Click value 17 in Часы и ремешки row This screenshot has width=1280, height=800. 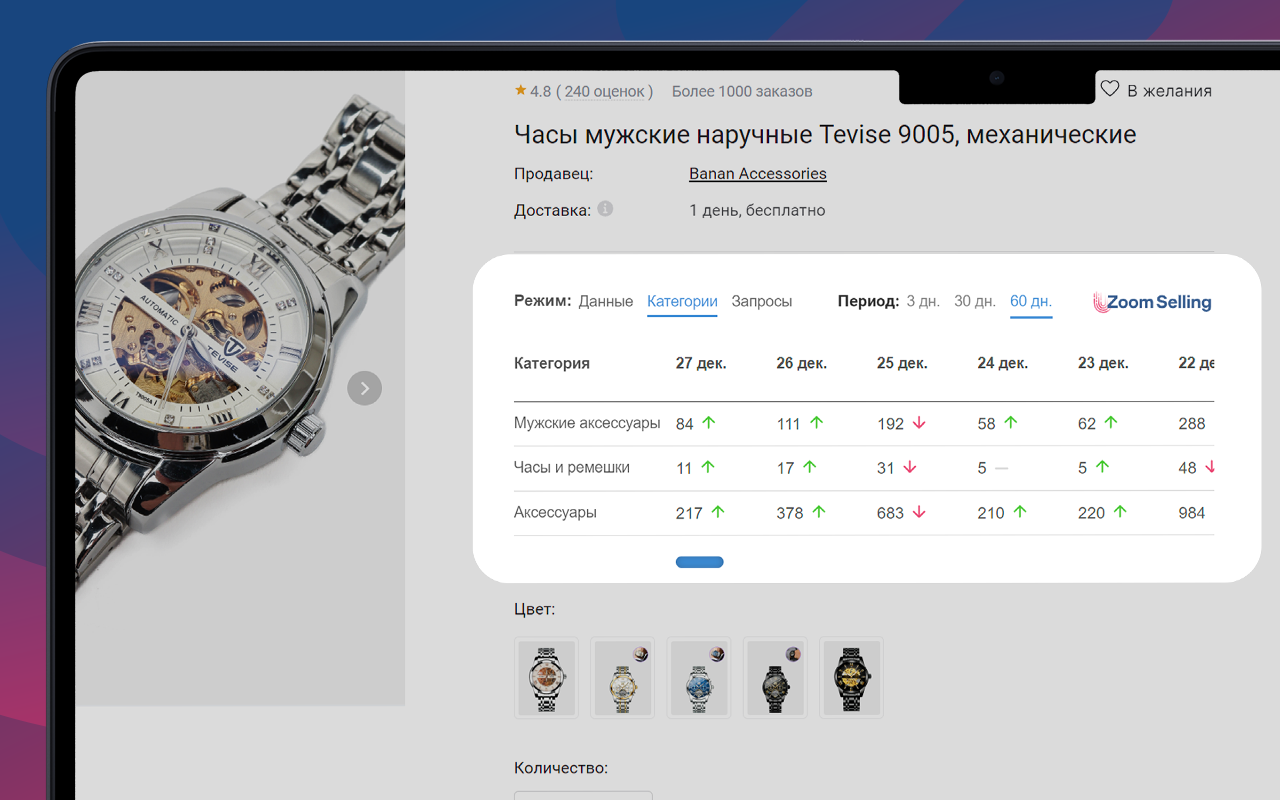click(786, 468)
